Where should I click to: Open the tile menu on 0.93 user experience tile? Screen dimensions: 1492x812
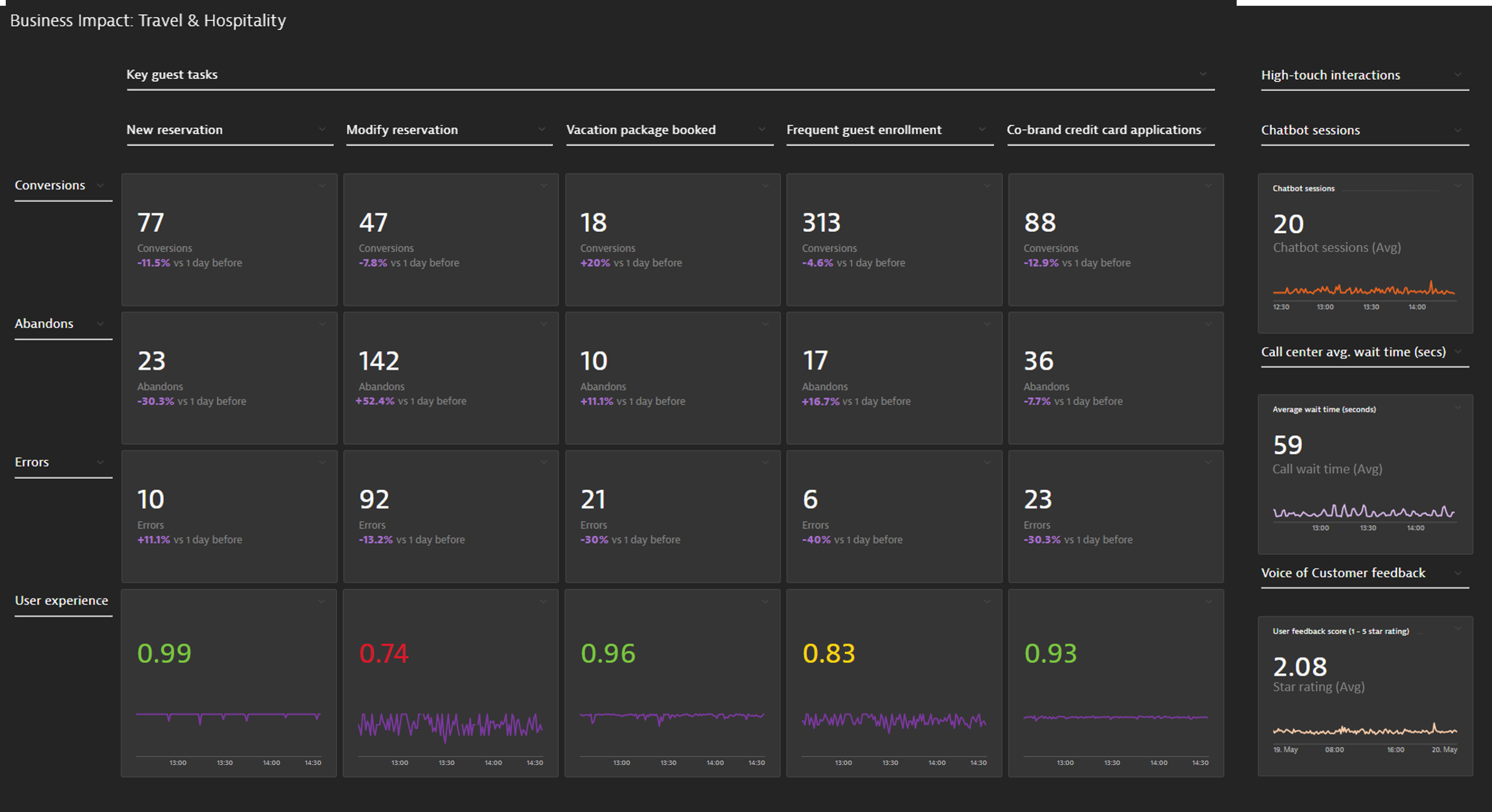pyautogui.click(x=1208, y=602)
